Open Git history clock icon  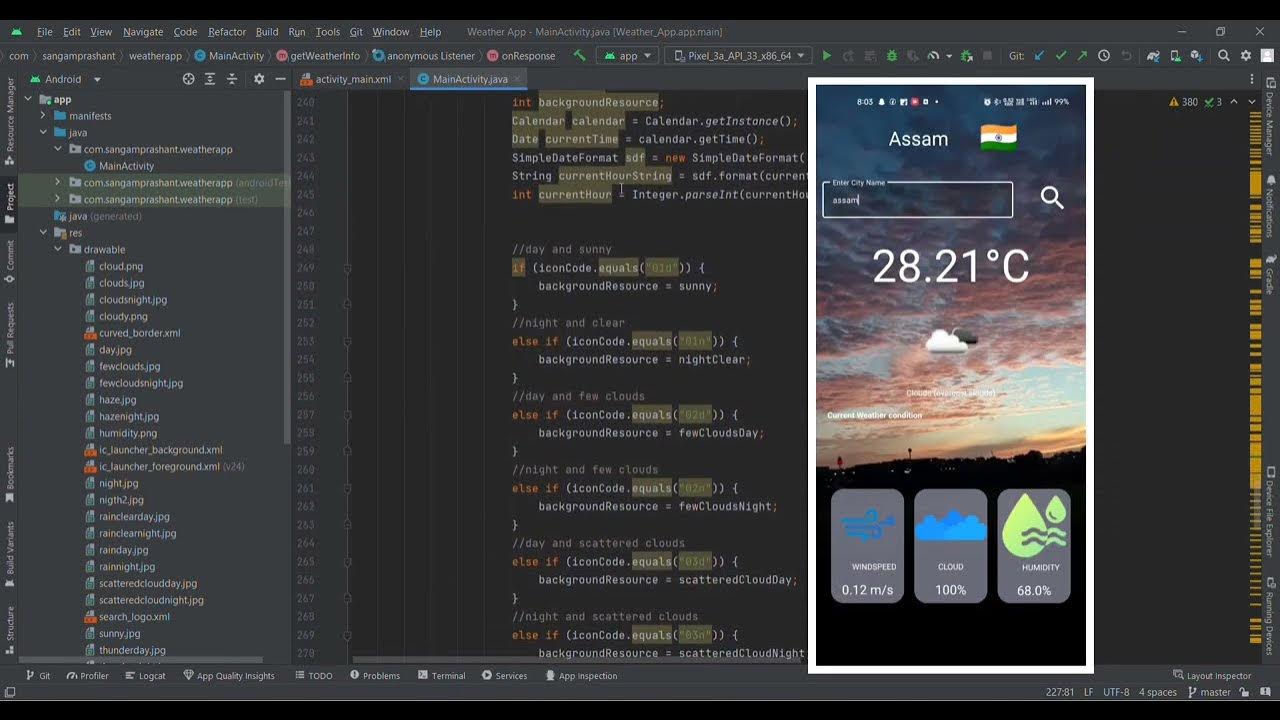point(1104,56)
